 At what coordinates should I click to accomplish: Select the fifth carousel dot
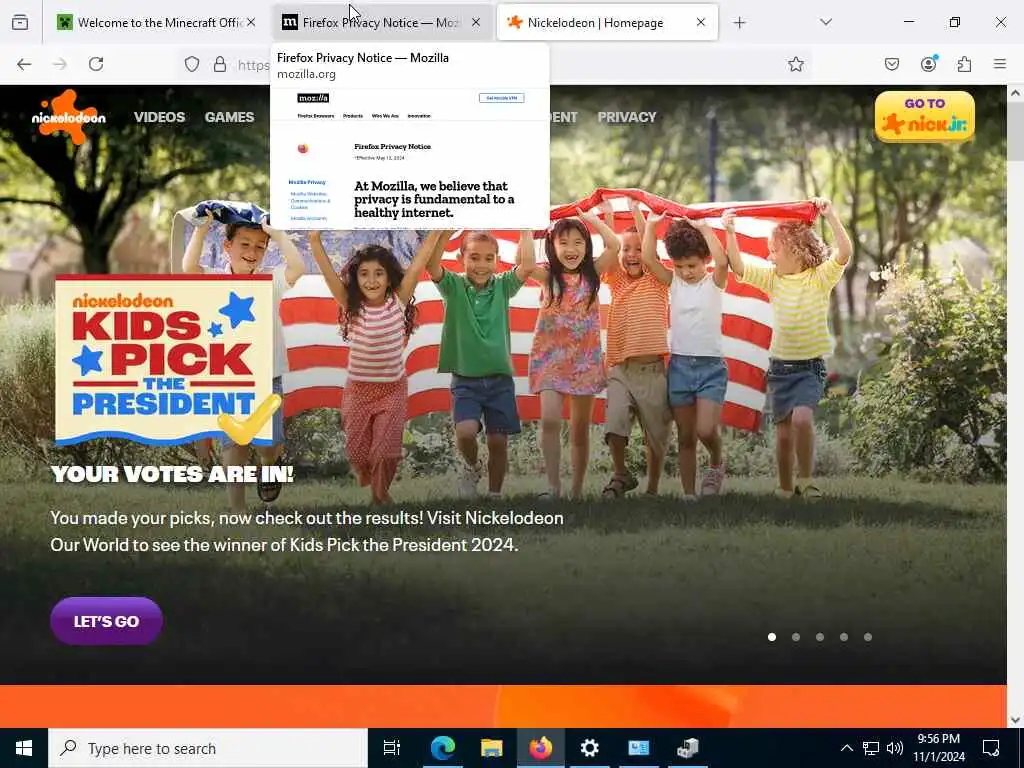(868, 637)
